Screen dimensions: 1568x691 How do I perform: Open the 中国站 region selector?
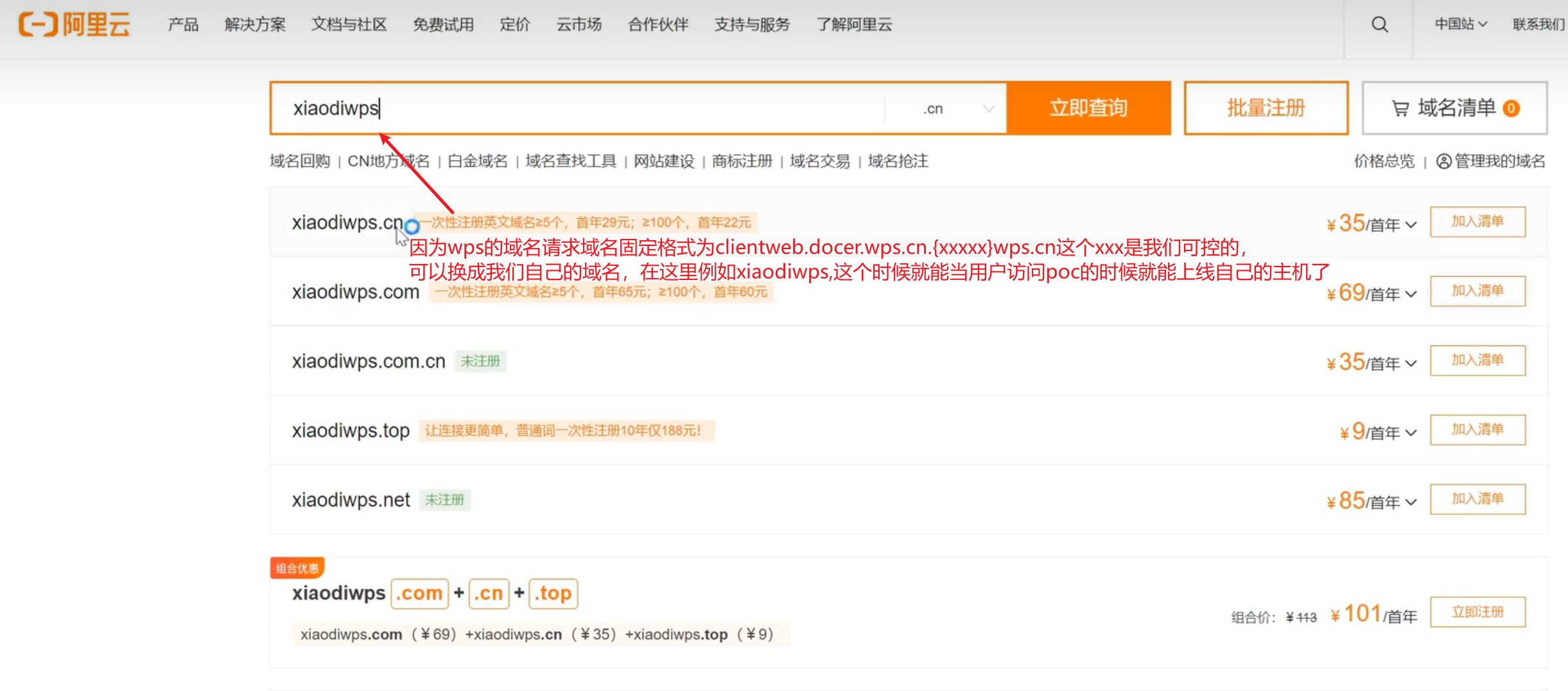click(1460, 24)
